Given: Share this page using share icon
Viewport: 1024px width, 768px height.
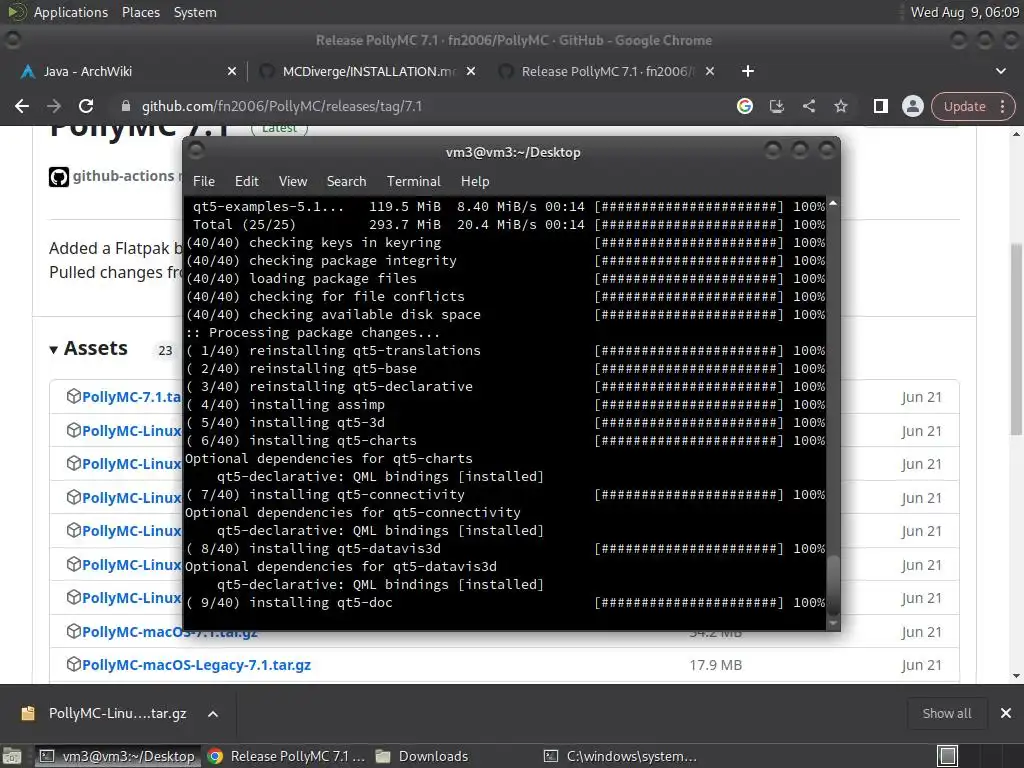Looking at the screenshot, I should 808,106.
